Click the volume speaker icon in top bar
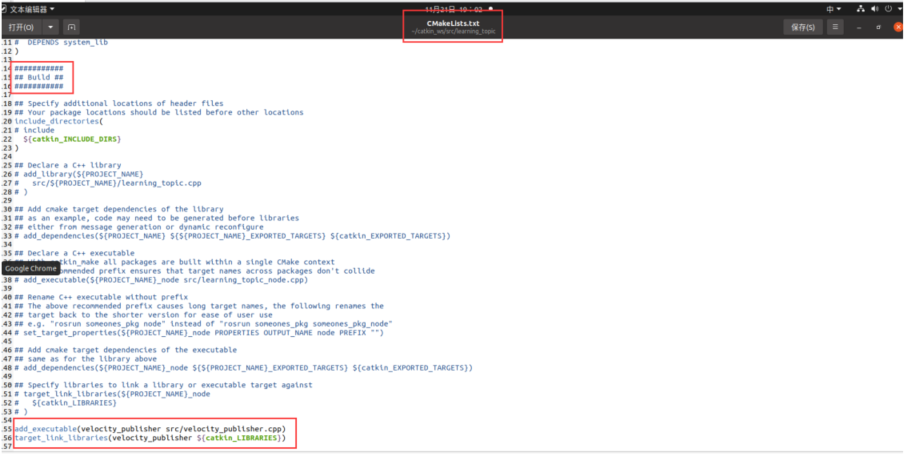The height and width of the screenshot is (455, 907). [x=875, y=9]
